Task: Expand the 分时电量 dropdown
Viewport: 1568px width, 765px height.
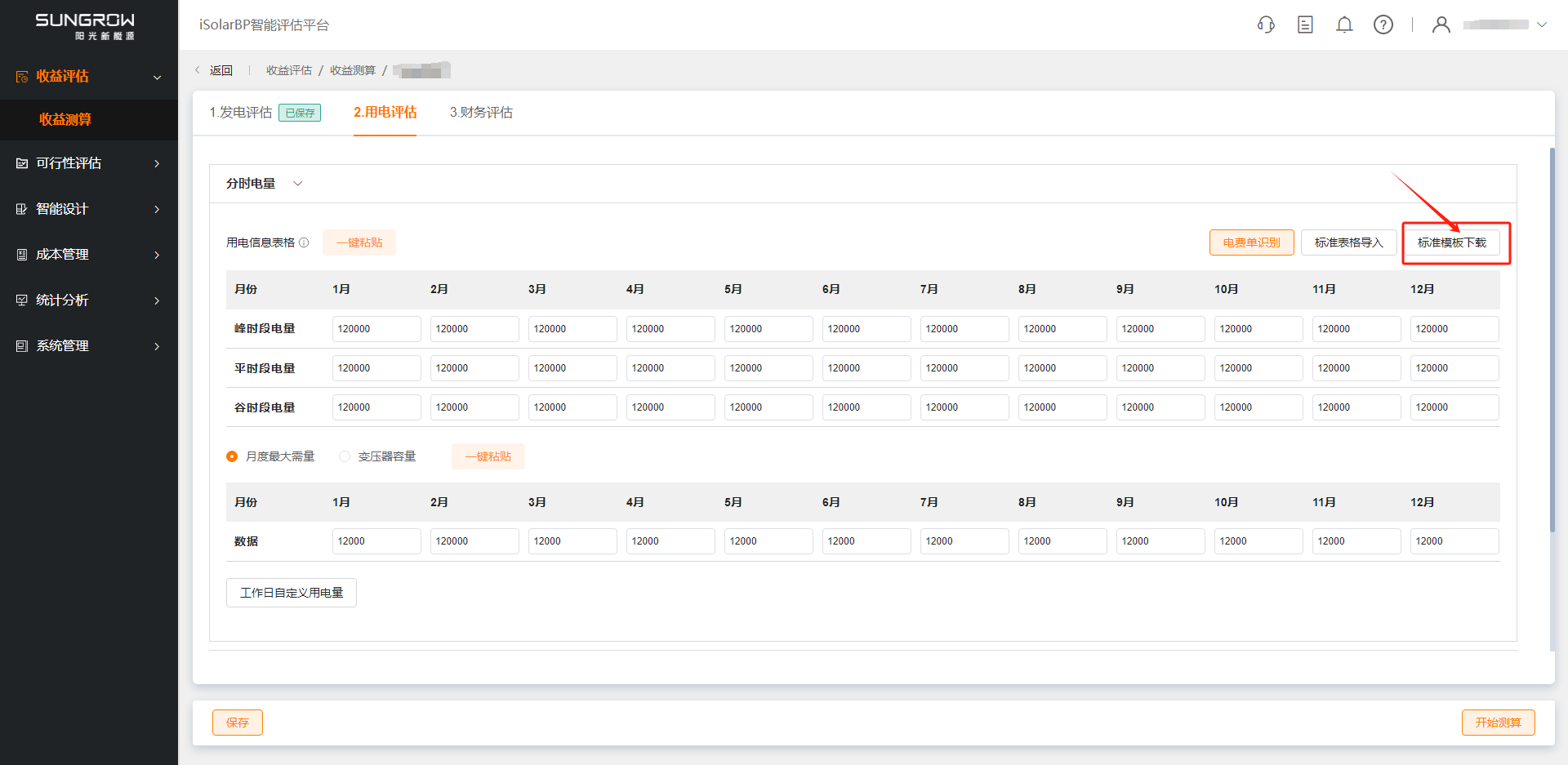Action: tap(297, 184)
